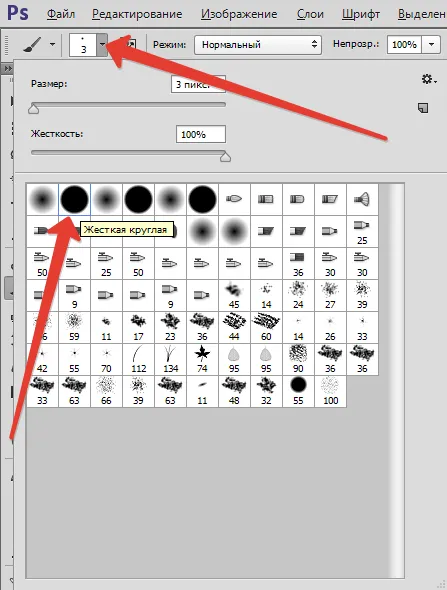Open the Слои menu
Screen dimensions: 447x590
pyautogui.click(x=310, y=14)
